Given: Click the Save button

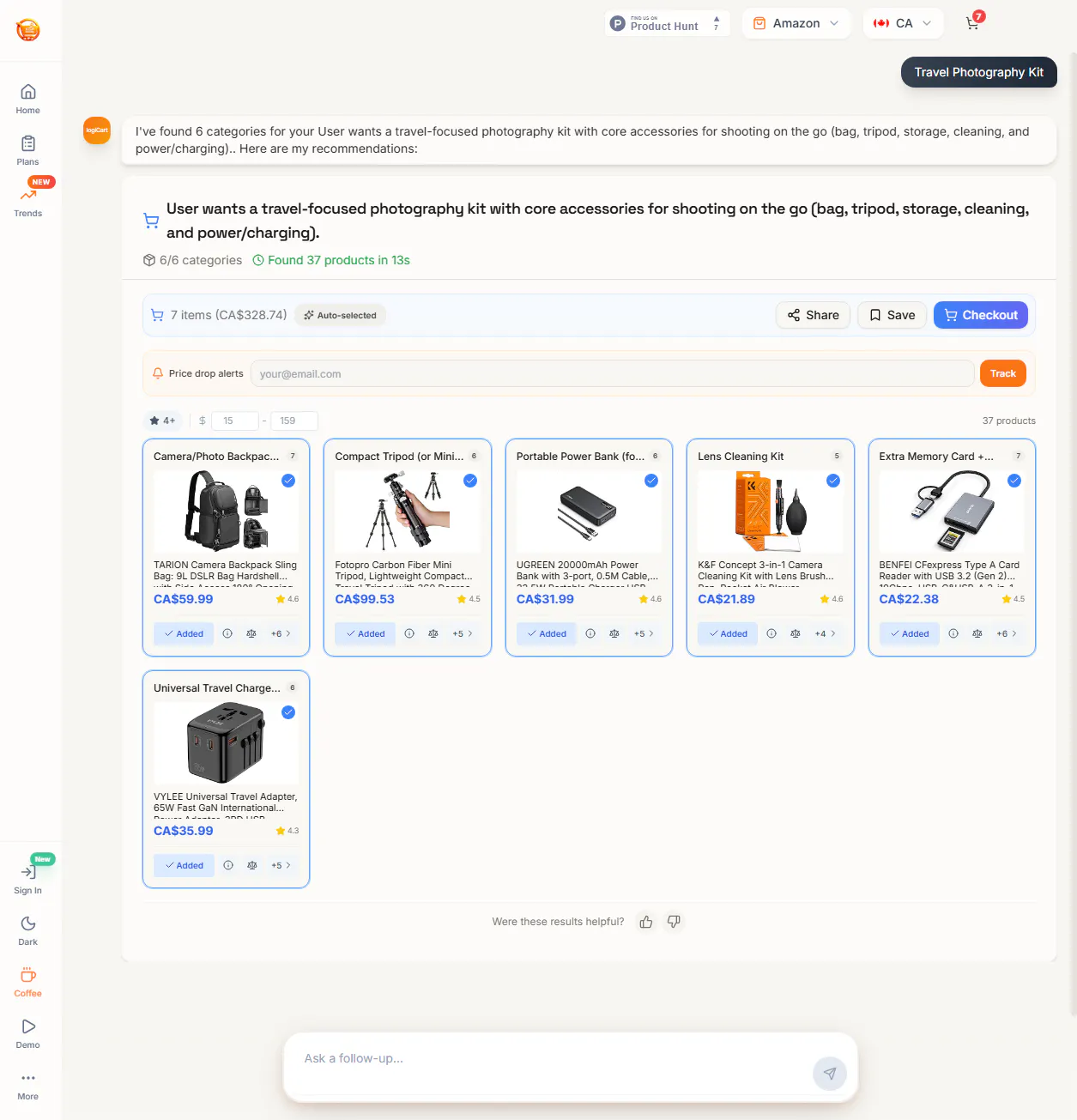Looking at the screenshot, I should tap(892, 315).
